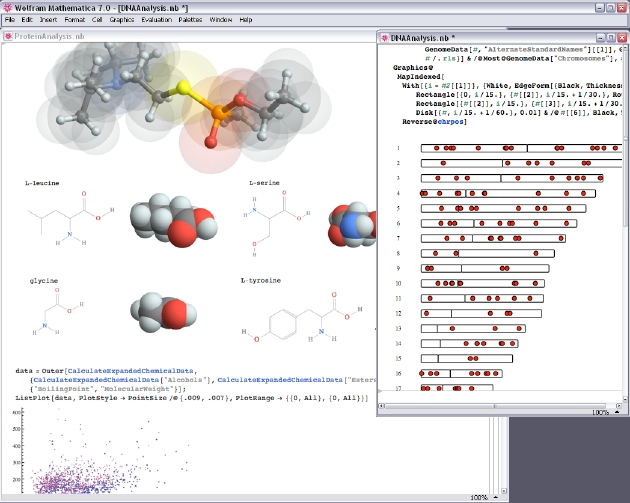
Task: Open the Evaluation menu
Action: (x=156, y=19)
